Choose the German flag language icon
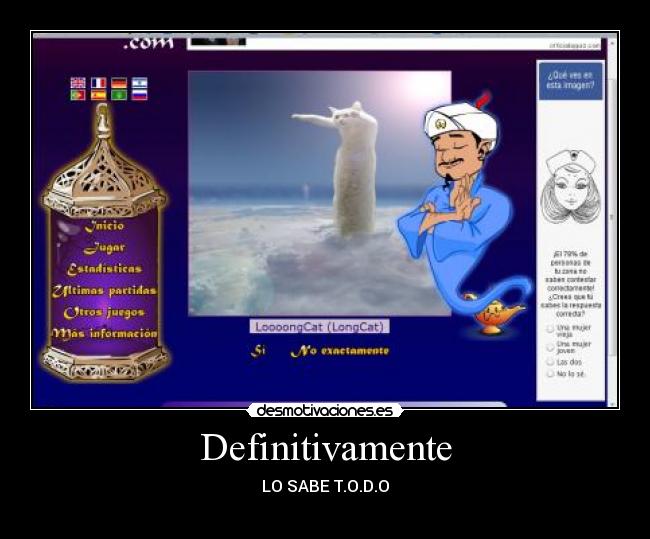Viewport: 650px width, 539px height. point(119,83)
